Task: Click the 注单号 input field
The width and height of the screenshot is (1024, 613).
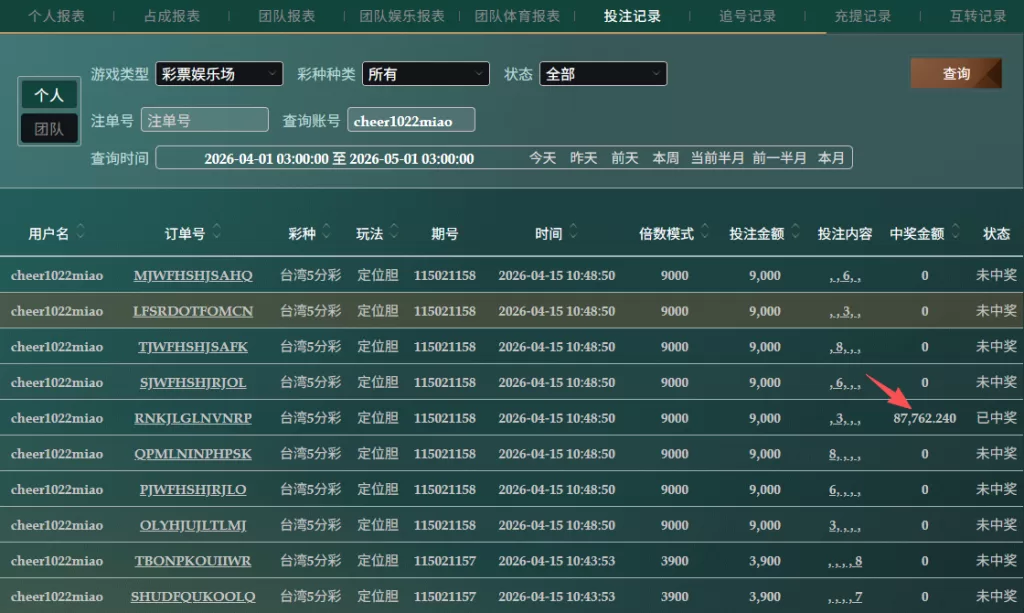Action: pyautogui.click(x=205, y=120)
